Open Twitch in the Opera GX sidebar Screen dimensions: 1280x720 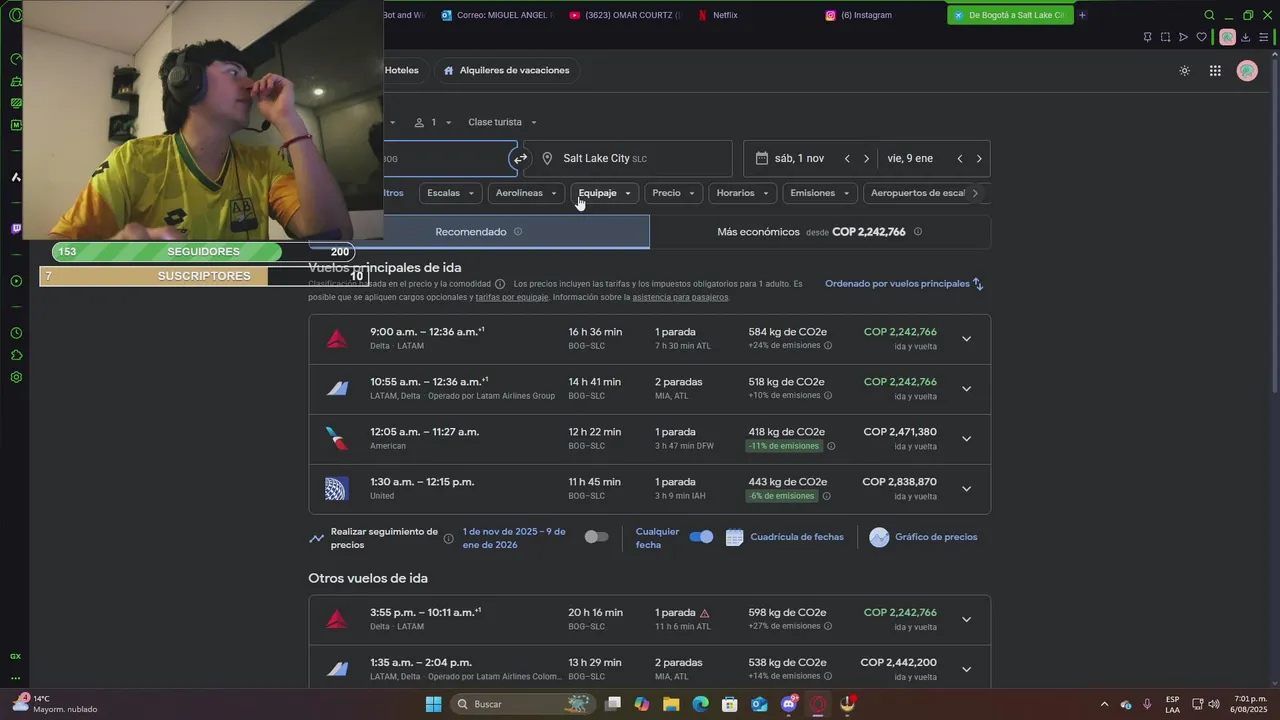[16, 229]
